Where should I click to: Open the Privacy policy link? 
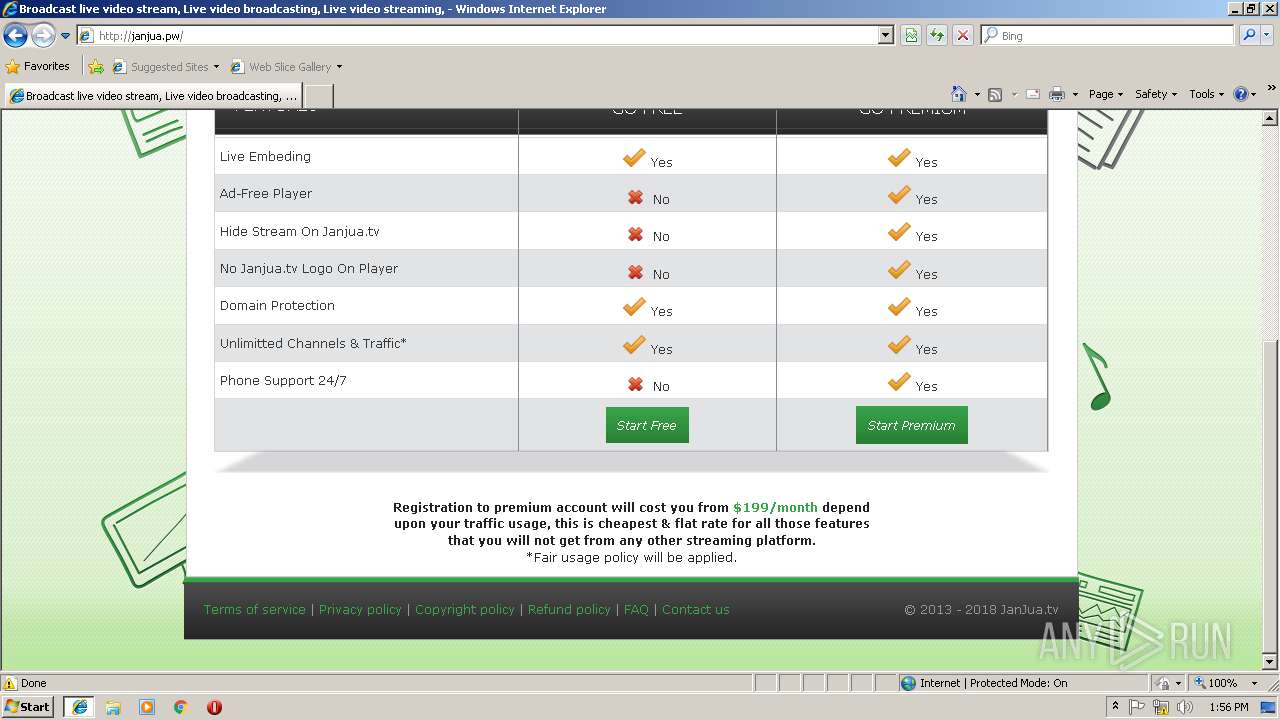(x=360, y=609)
